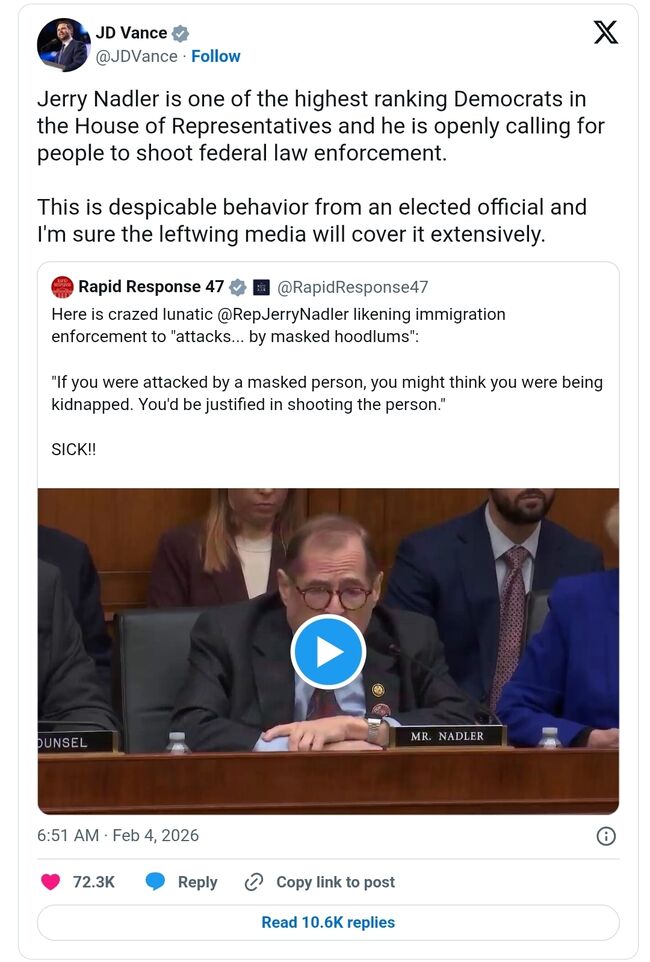Click Read 10.6K replies button
650x962 pixels.
[x=328, y=922]
